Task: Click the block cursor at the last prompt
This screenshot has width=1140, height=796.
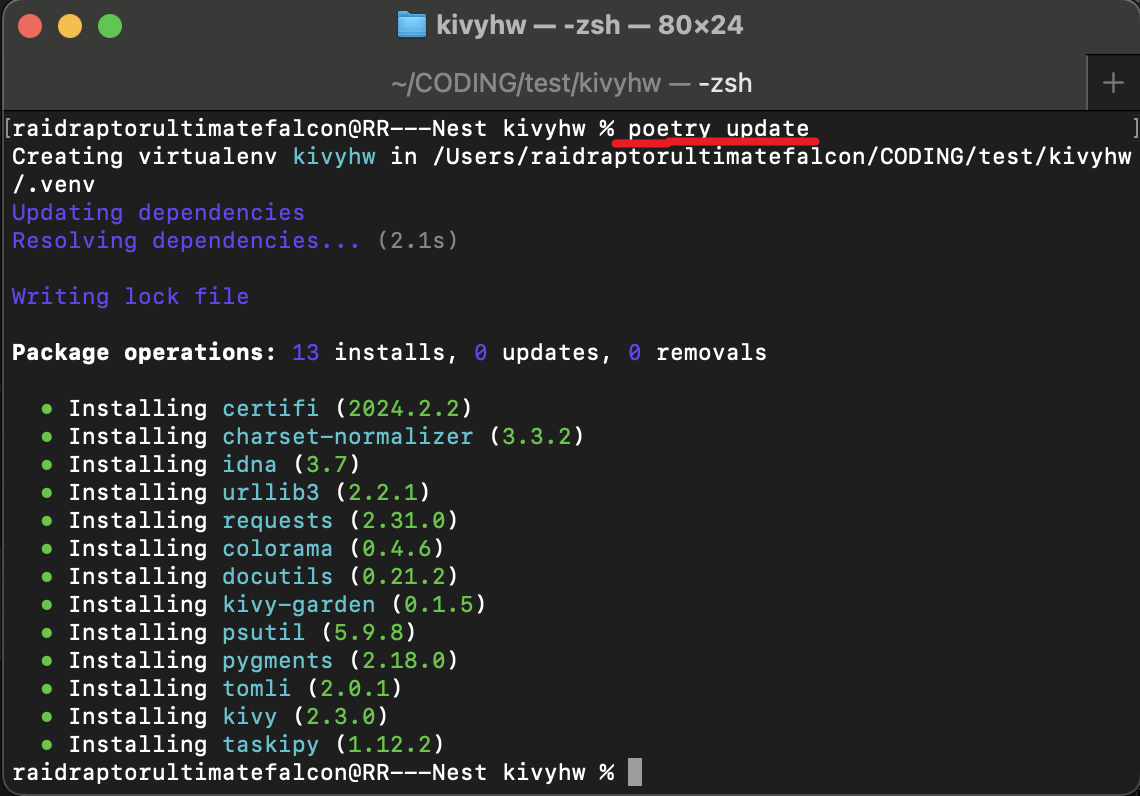Action: coord(635,772)
